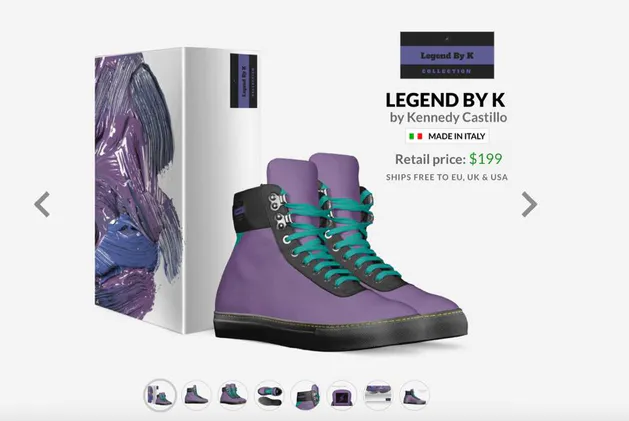
Task: Click the $199 retail price
Action: (x=485, y=159)
